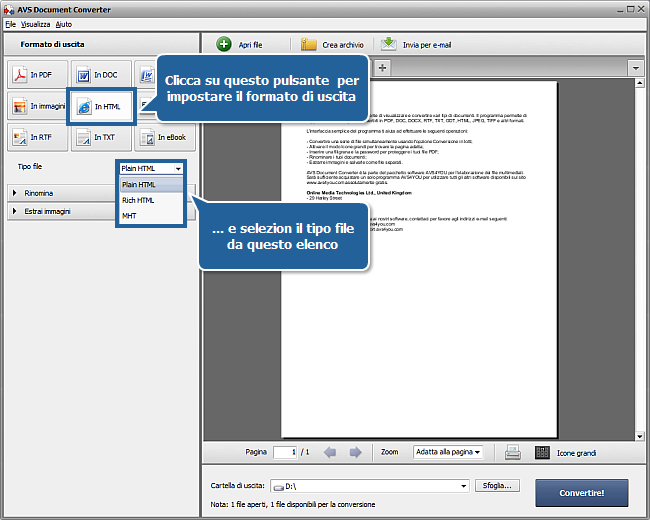Select the In TXT output format
The width and height of the screenshot is (650, 520).
(101, 137)
